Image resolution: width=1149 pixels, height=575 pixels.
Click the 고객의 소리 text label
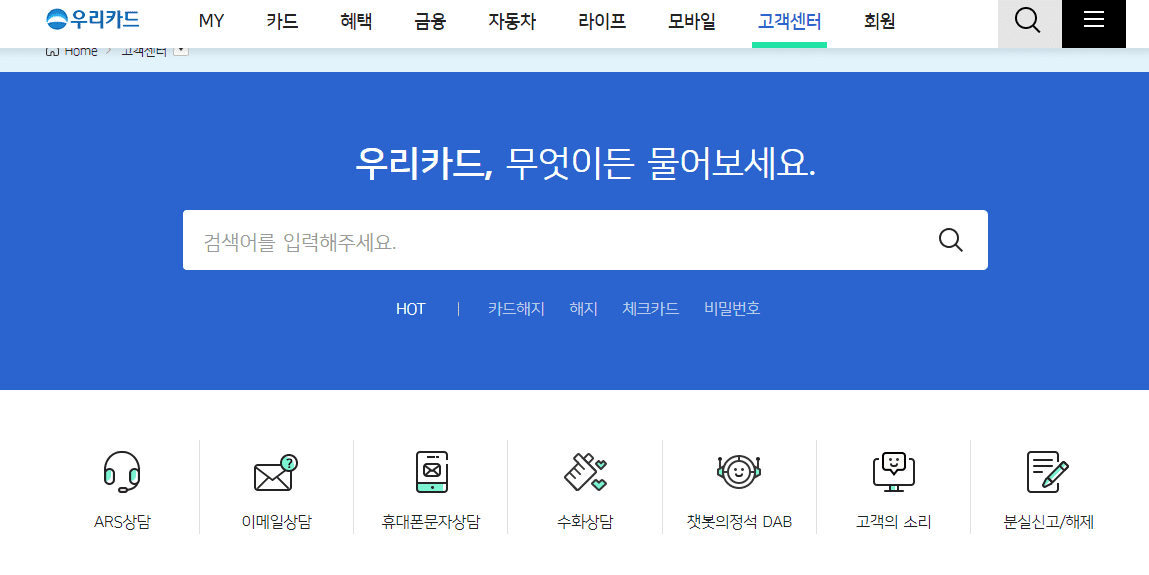point(893,522)
